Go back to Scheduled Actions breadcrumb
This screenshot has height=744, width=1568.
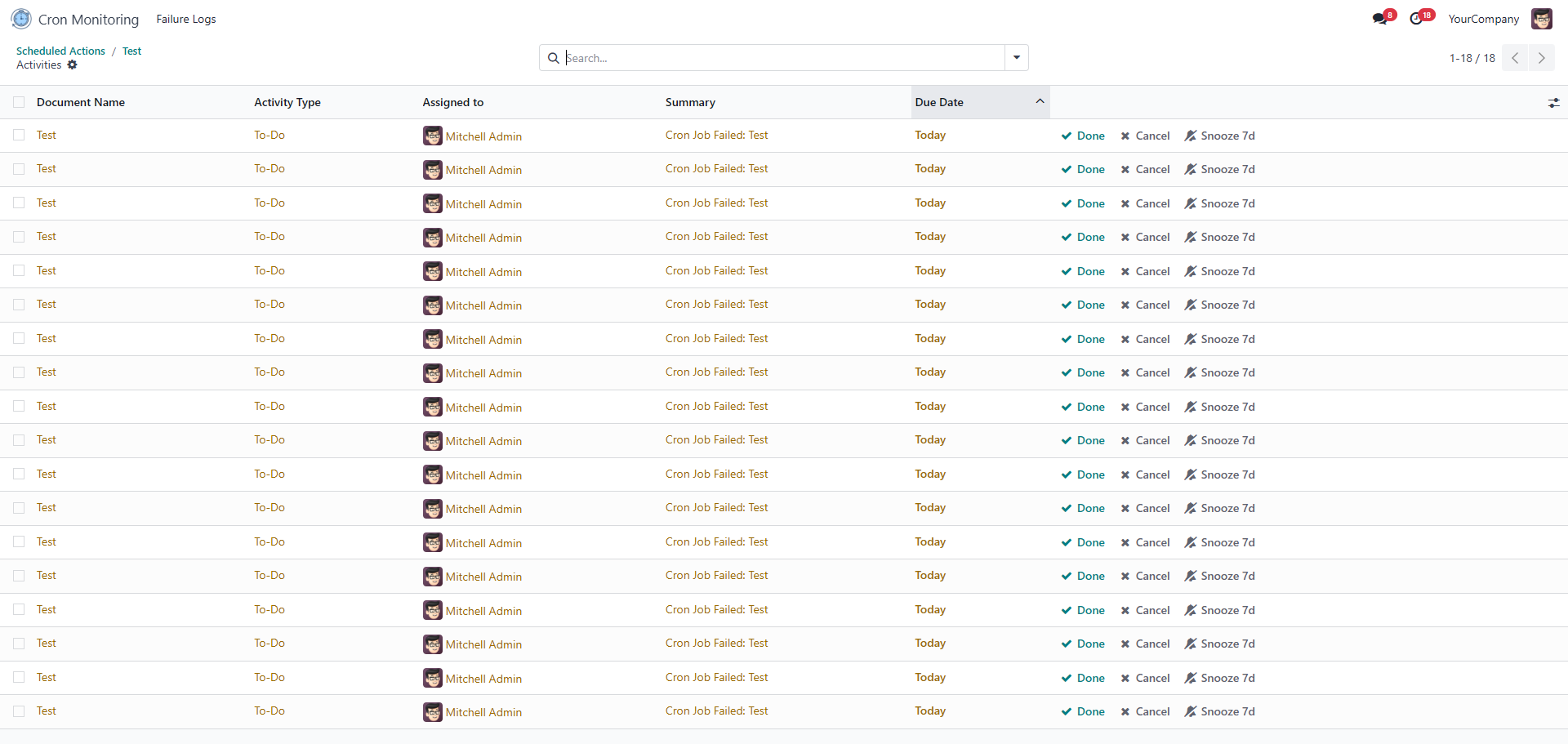point(60,51)
